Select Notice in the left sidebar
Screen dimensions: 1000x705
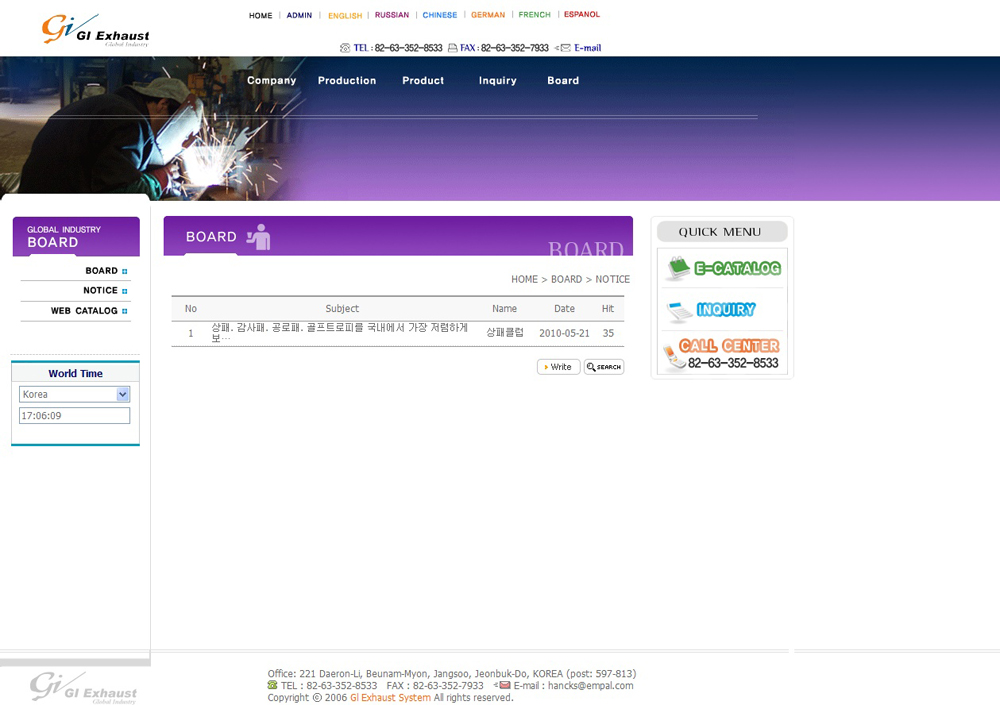tap(100, 291)
